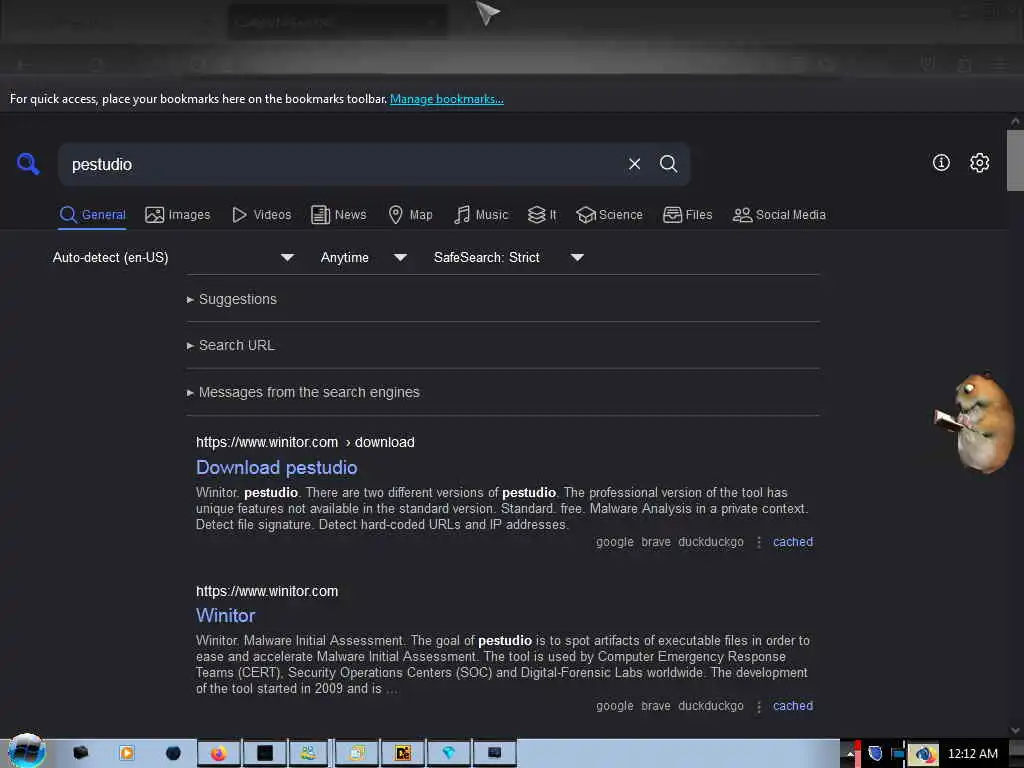Clear the pestudio search query
1024x768 pixels.
634,164
